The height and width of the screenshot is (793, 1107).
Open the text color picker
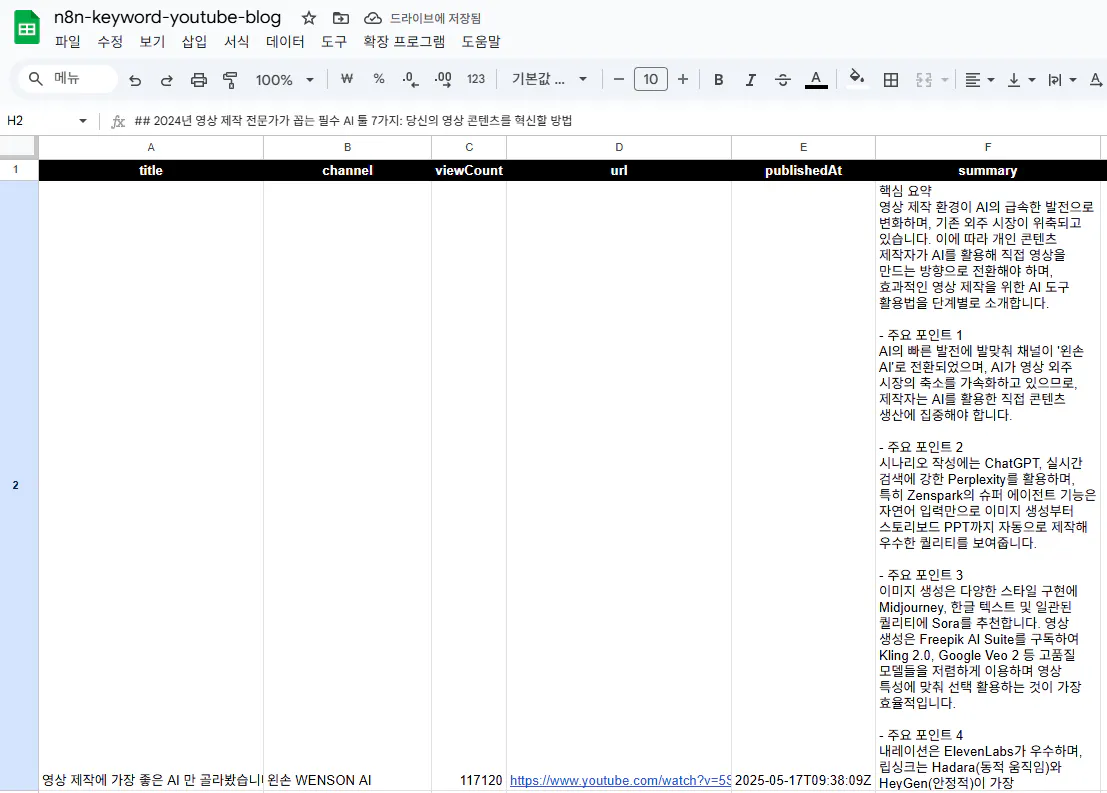coord(816,79)
